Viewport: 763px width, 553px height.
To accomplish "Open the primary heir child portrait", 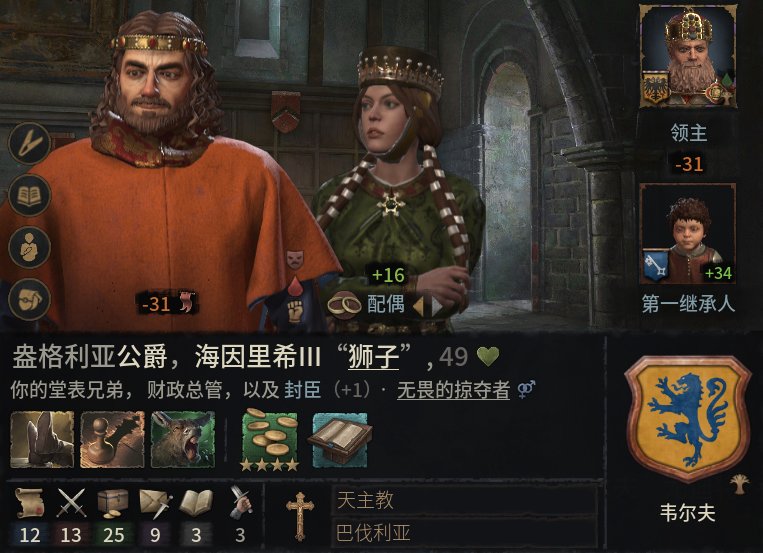I will point(688,234).
